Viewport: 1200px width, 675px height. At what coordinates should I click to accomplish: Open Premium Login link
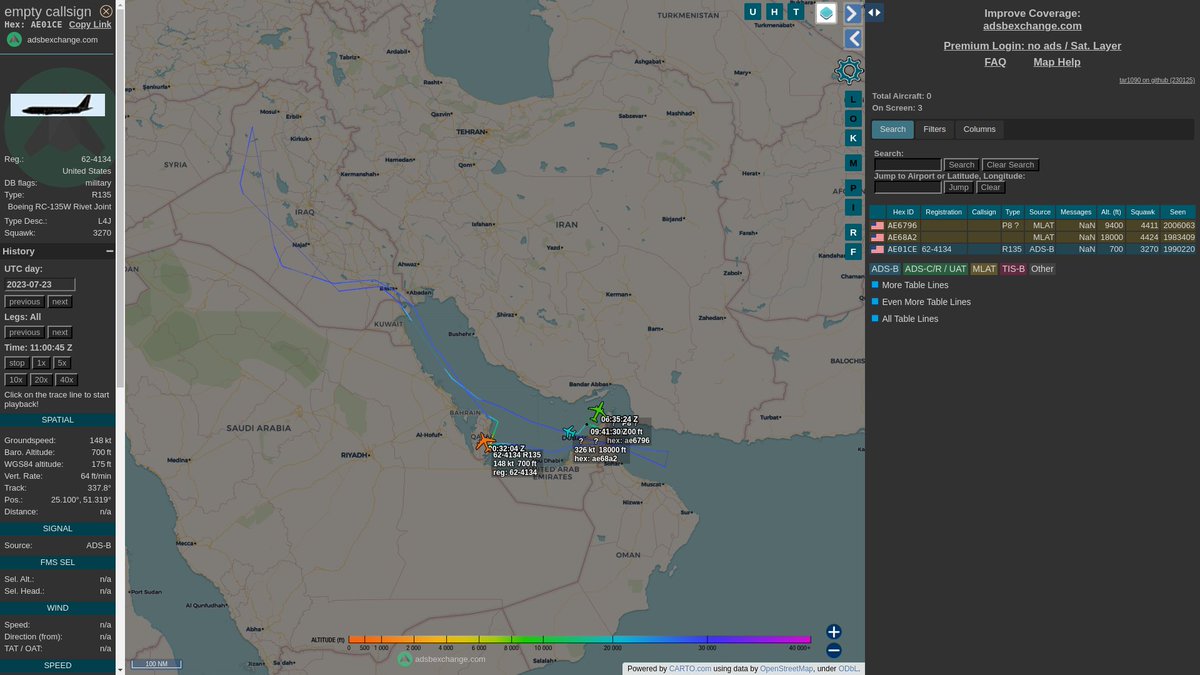(1032, 46)
